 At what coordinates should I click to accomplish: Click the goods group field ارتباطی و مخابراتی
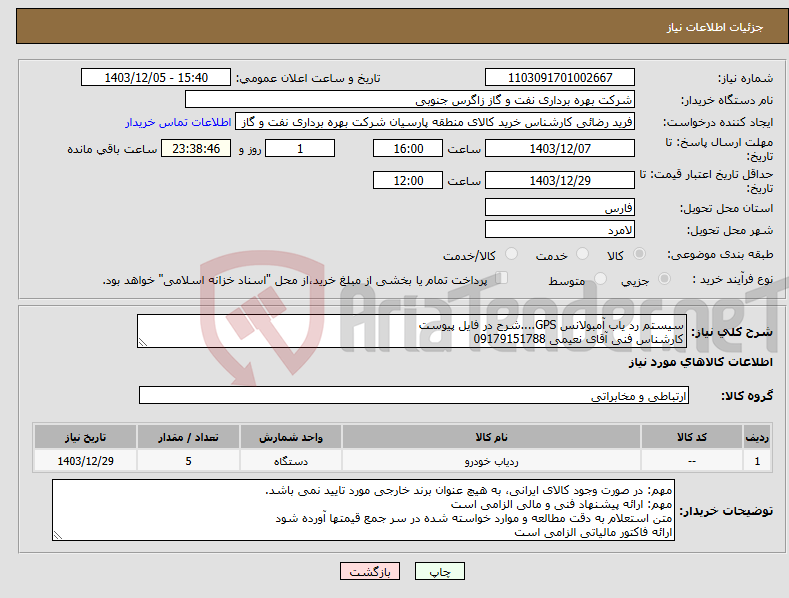pos(414,396)
